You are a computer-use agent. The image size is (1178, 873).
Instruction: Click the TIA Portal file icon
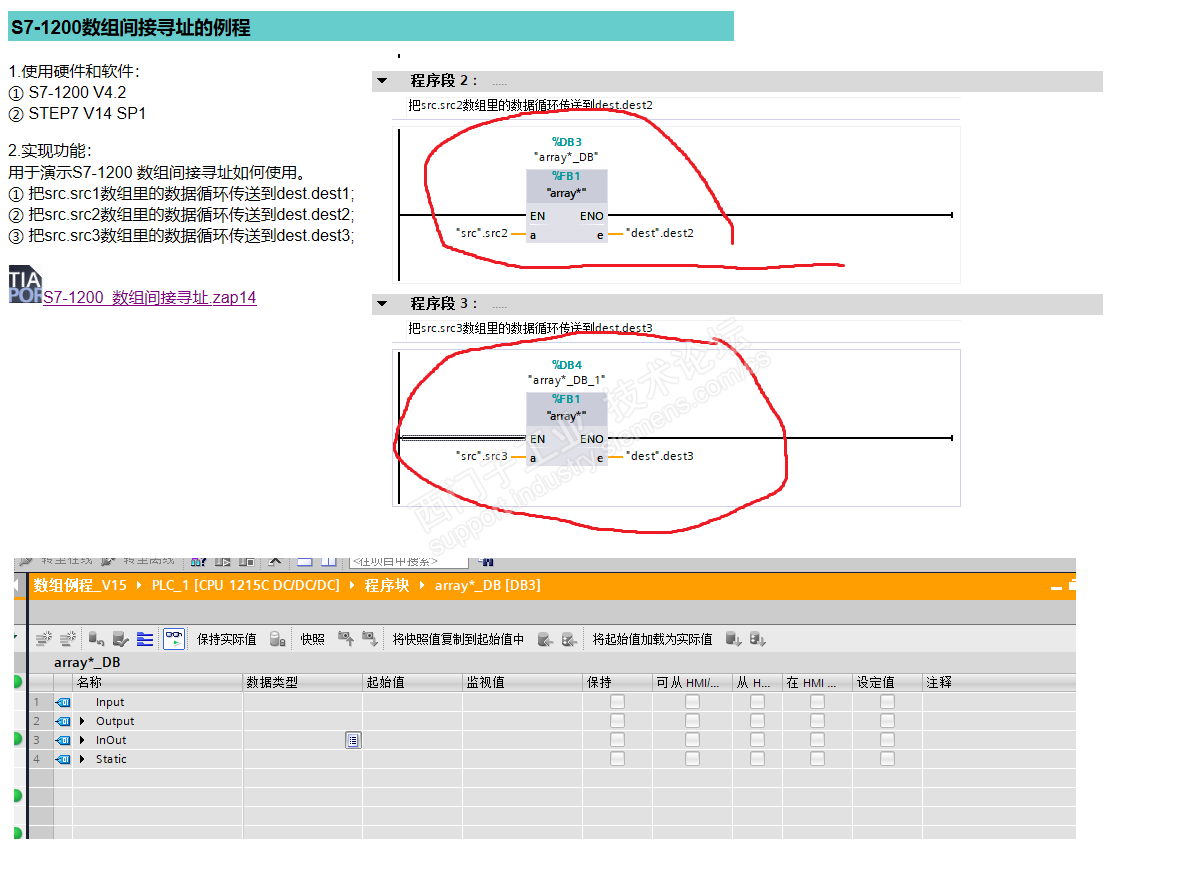coord(25,284)
